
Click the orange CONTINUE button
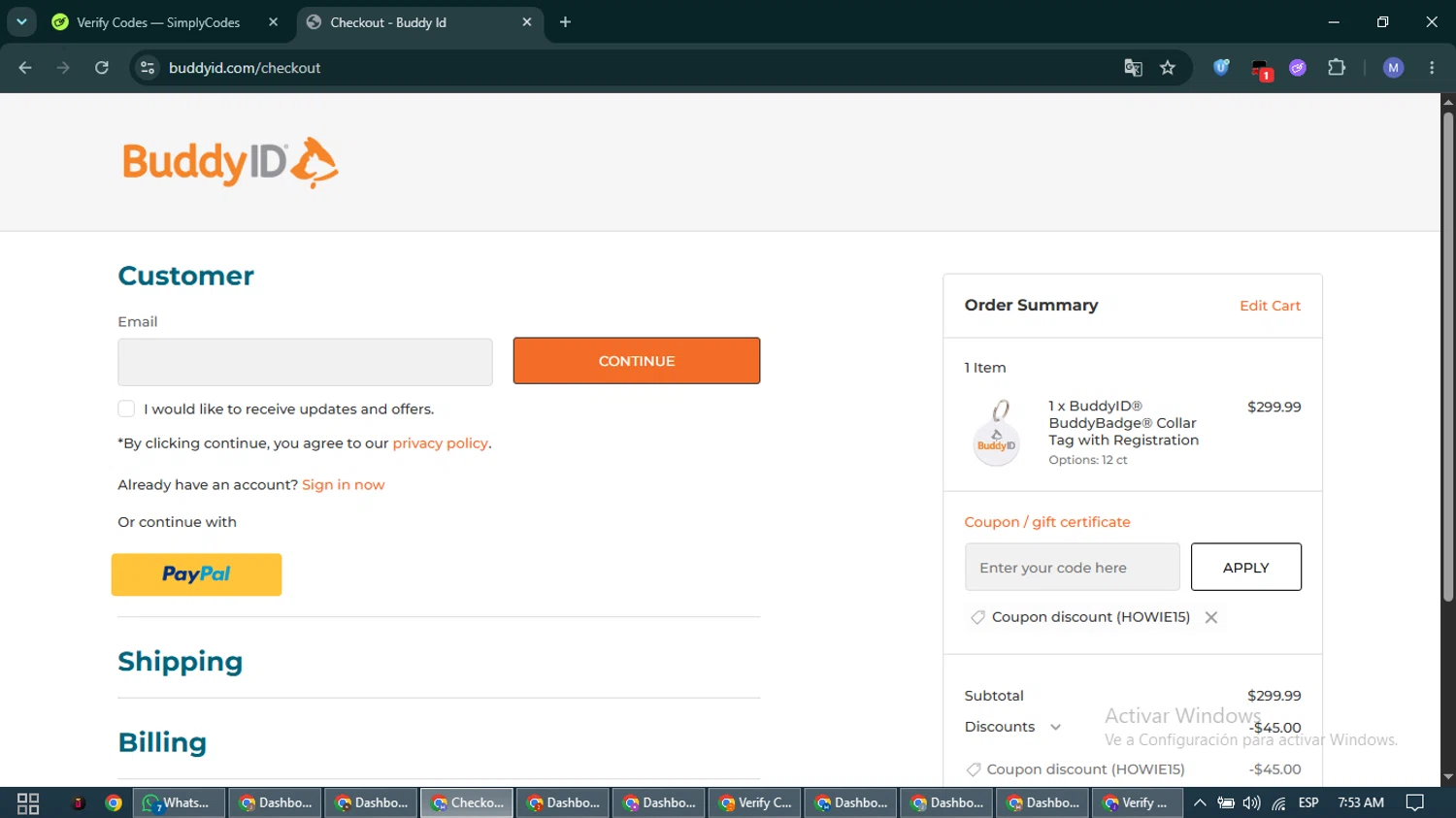click(637, 361)
